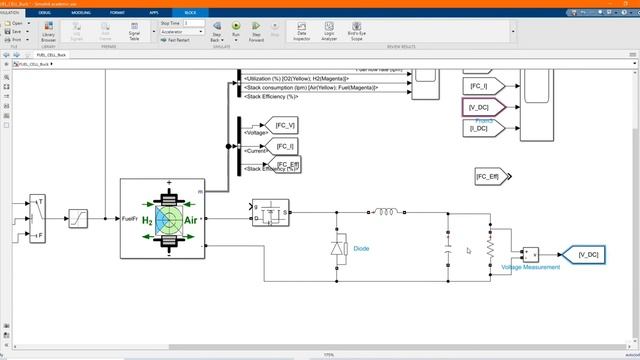Expand the Open dropdown arrow

pos(28,23)
